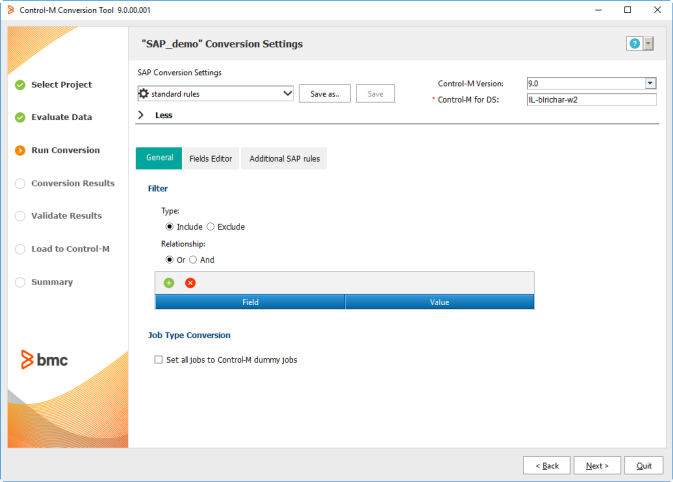The image size is (673, 482).
Task: Select the Exclude radio button
Action: coord(210,227)
